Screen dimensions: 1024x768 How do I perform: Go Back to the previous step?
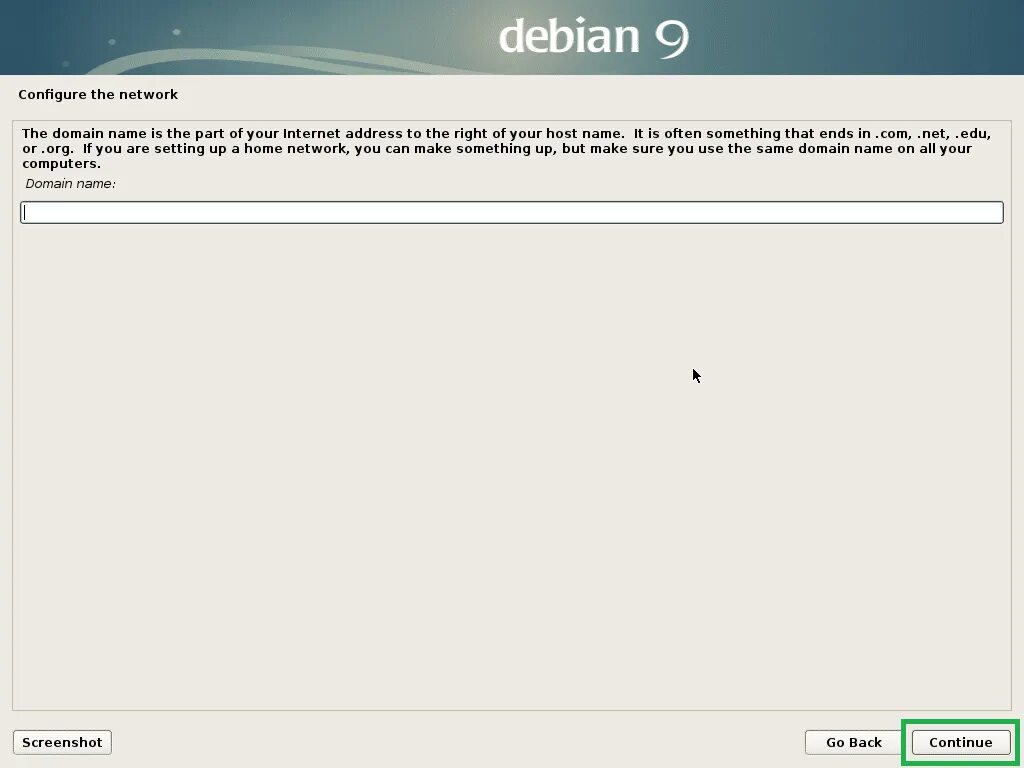854,742
